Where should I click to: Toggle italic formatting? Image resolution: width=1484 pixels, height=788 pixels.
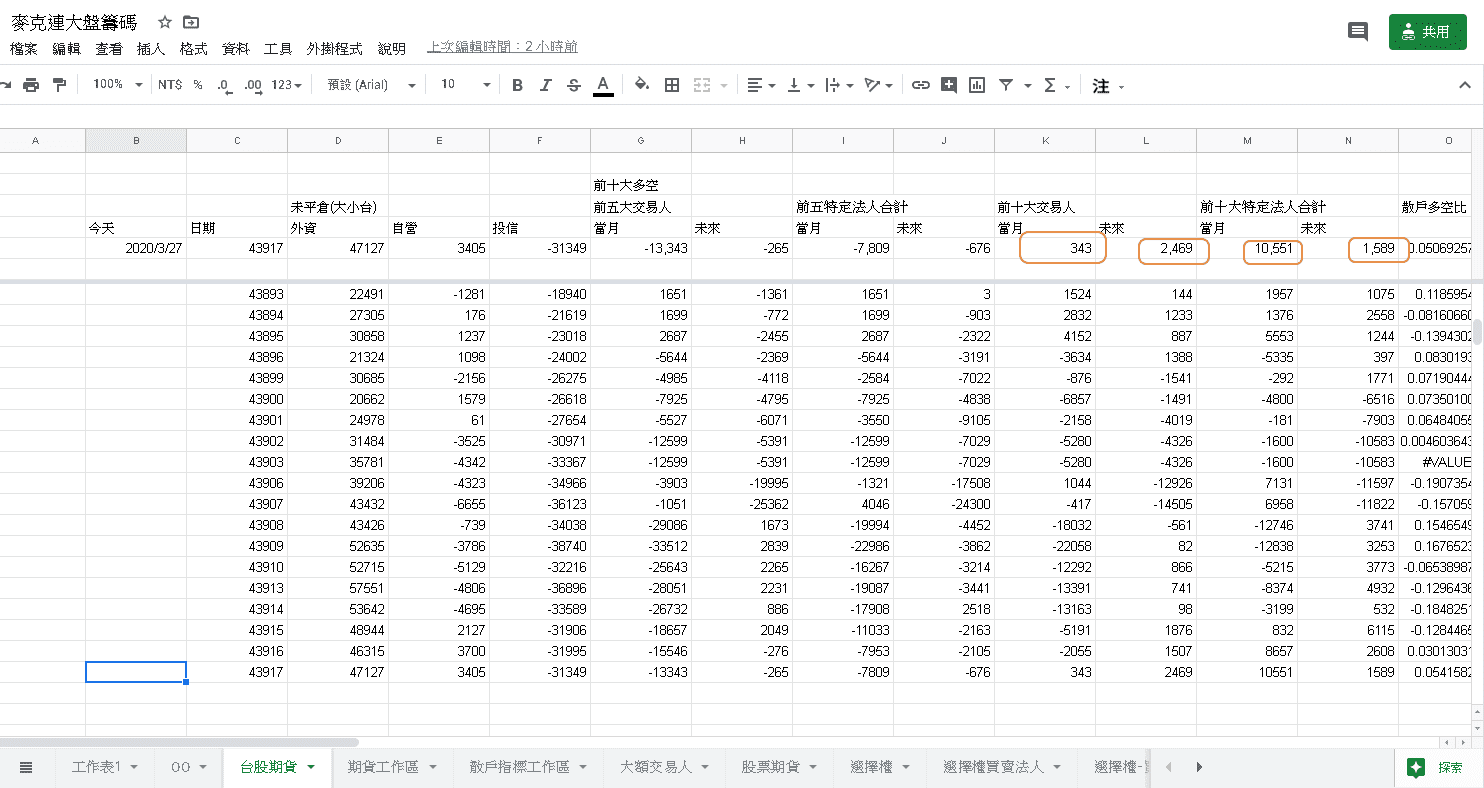click(545, 85)
